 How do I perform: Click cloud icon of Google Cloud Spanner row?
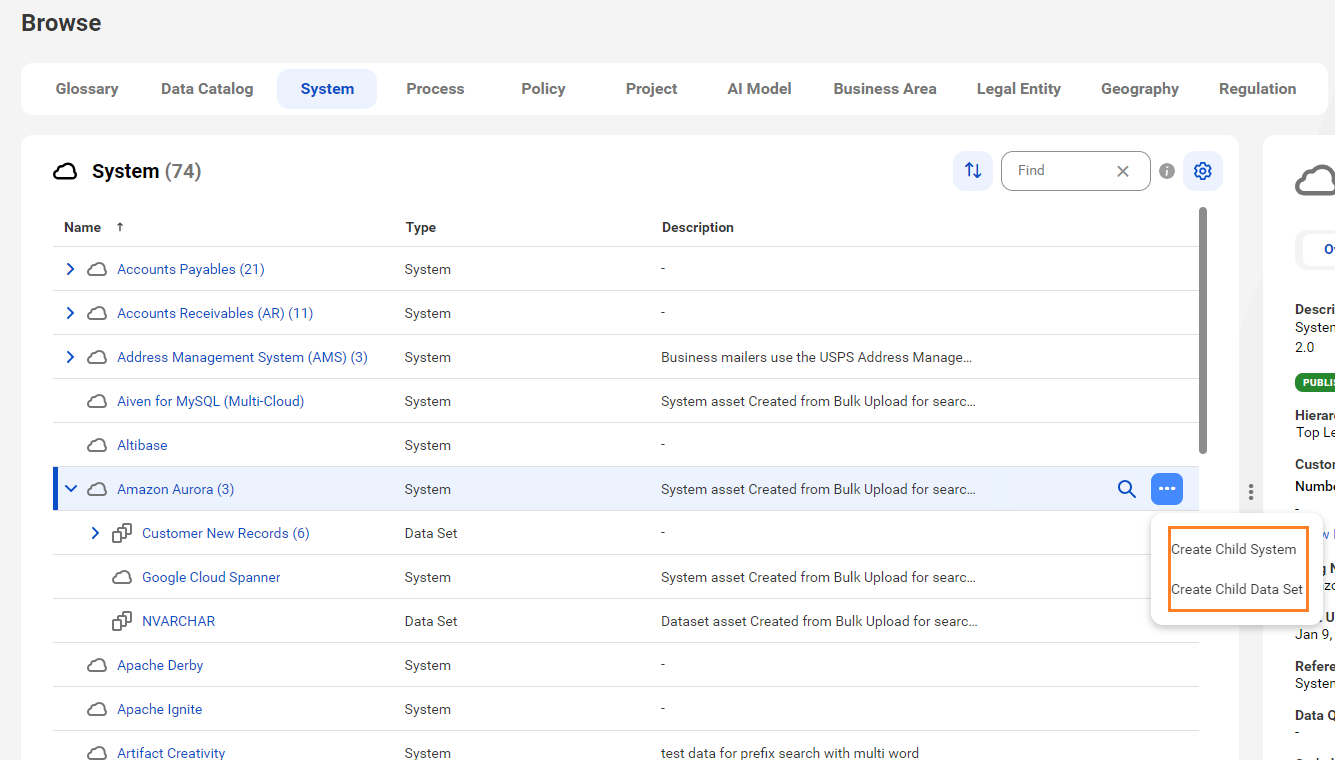tap(122, 577)
